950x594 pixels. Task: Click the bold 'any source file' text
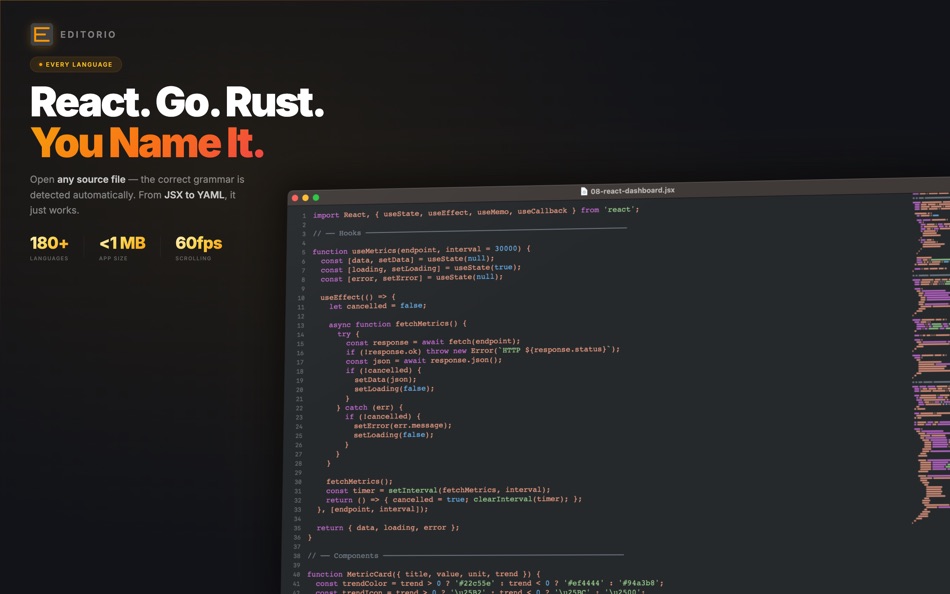91,179
